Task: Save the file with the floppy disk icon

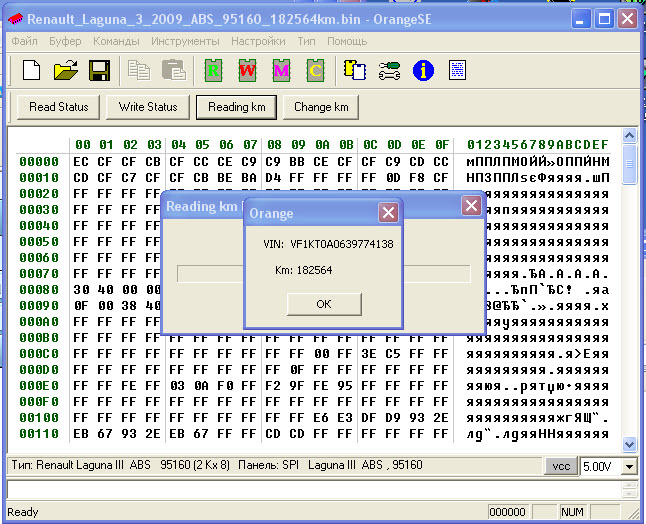Action: pos(99,70)
